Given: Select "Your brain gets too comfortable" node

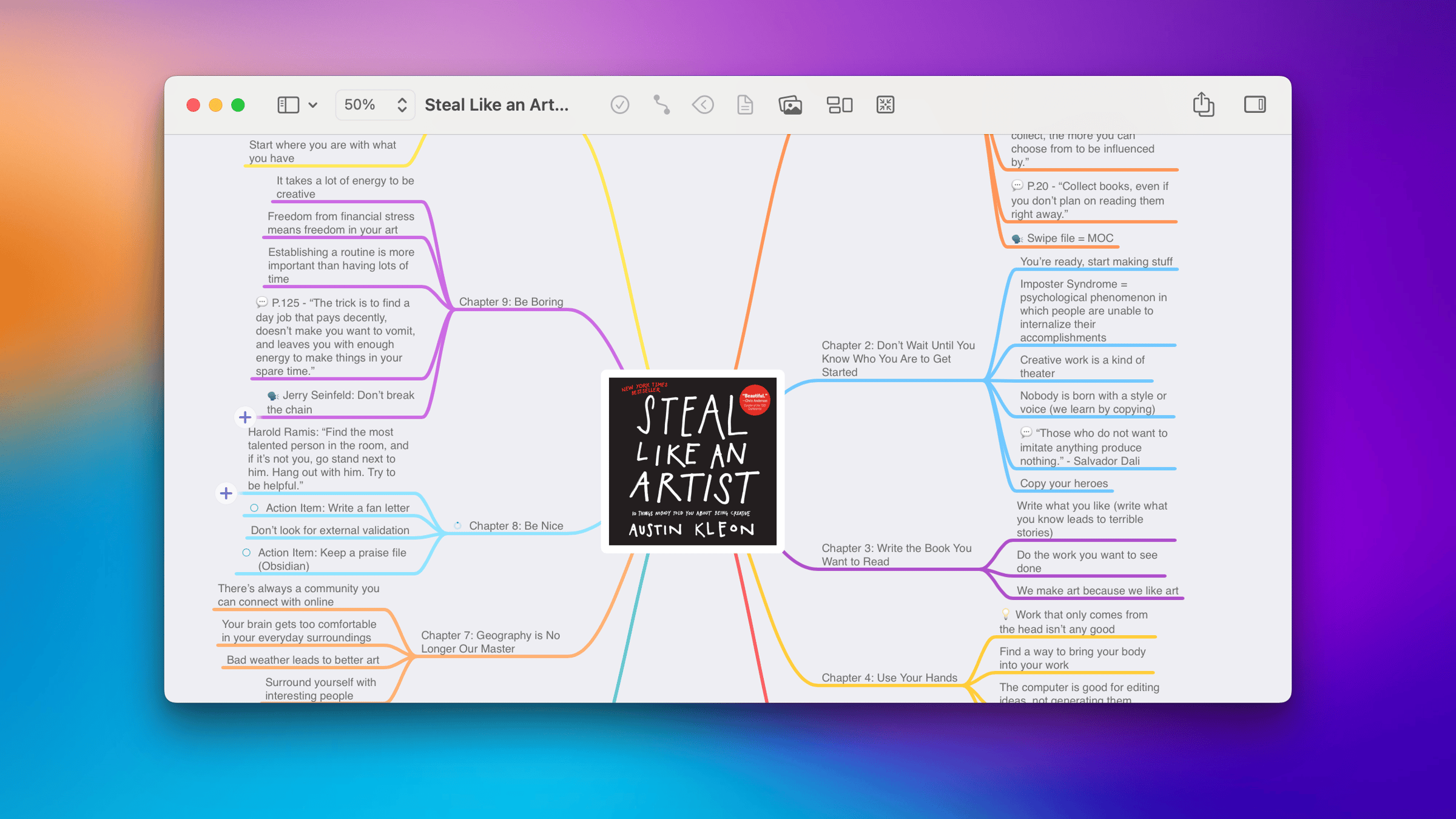Looking at the screenshot, I should pos(298,630).
